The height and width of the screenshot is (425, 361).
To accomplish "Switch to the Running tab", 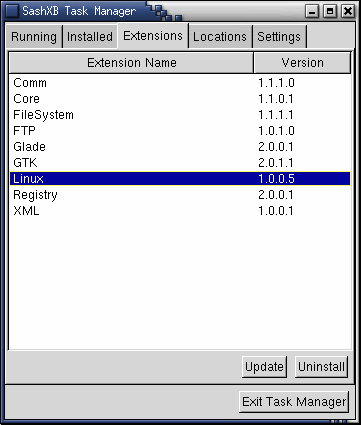I will [x=34, y=36].
